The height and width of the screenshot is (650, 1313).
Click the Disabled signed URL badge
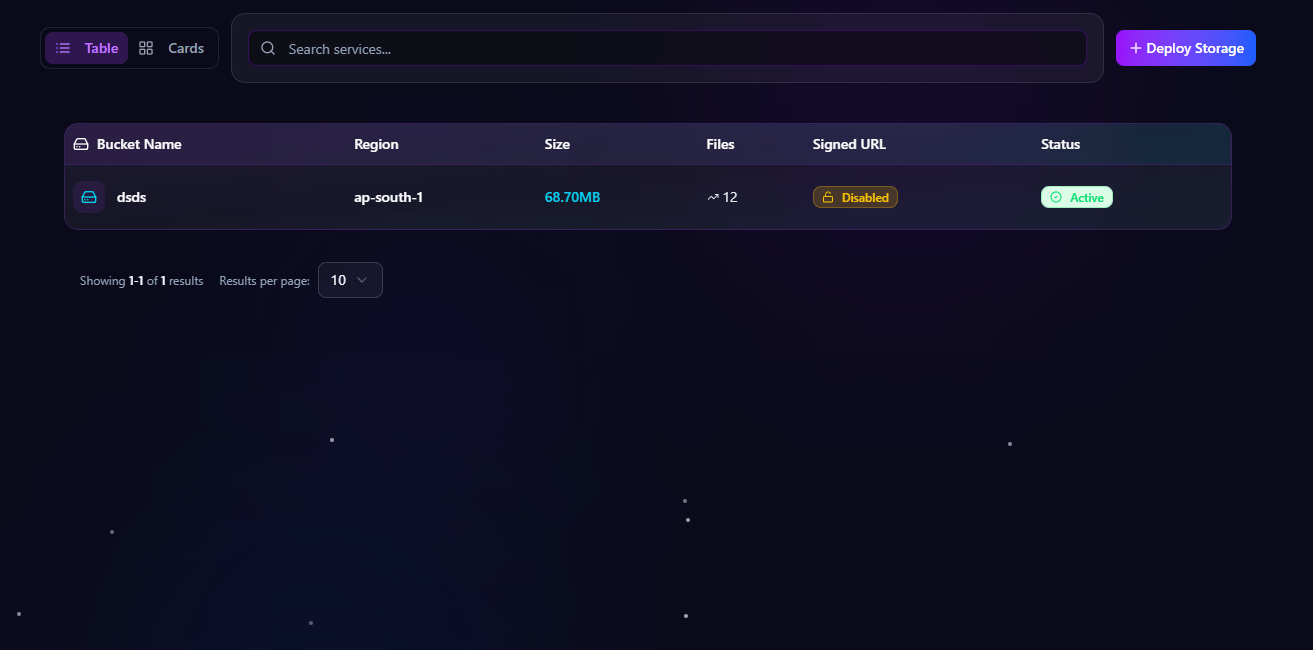pos(855,197)
